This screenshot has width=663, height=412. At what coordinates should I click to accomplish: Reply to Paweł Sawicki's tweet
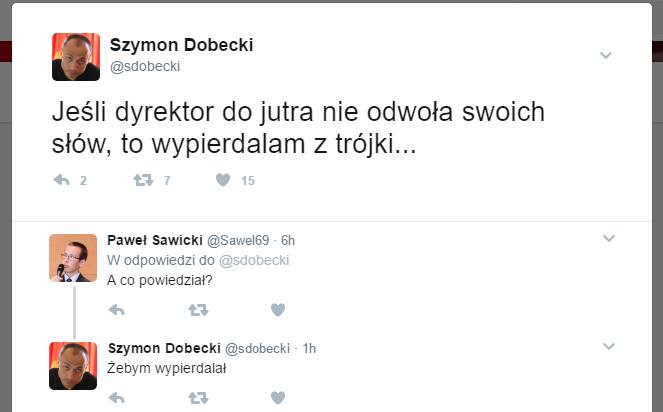pos(116,310)
